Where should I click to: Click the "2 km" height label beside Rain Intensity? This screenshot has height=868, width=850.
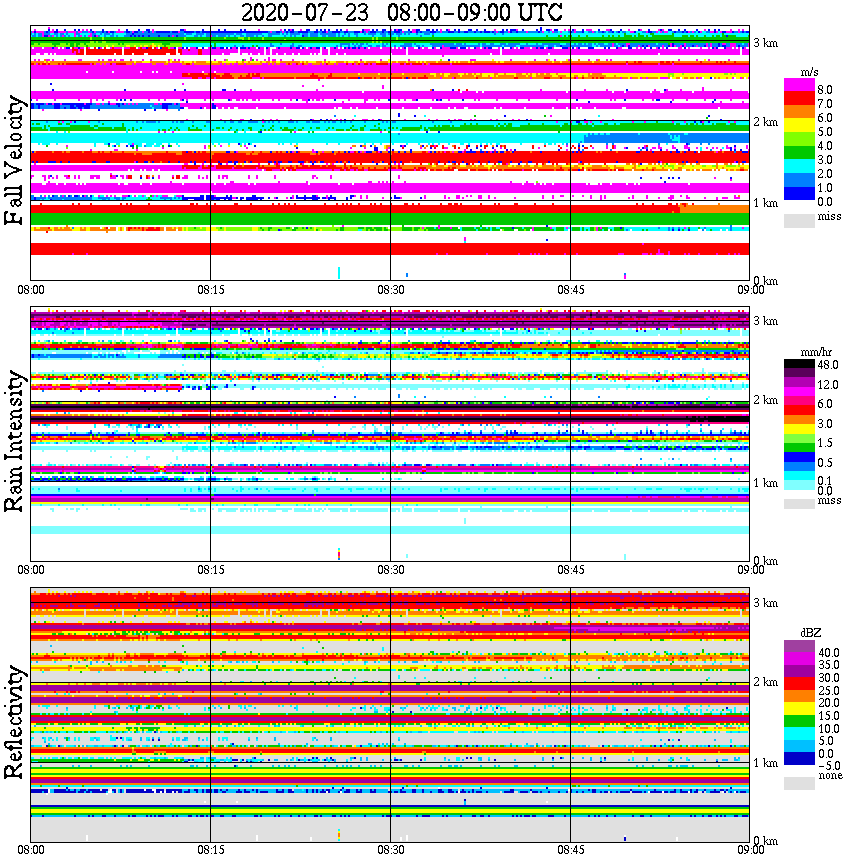pyautogui.click(x=766, y=400)
